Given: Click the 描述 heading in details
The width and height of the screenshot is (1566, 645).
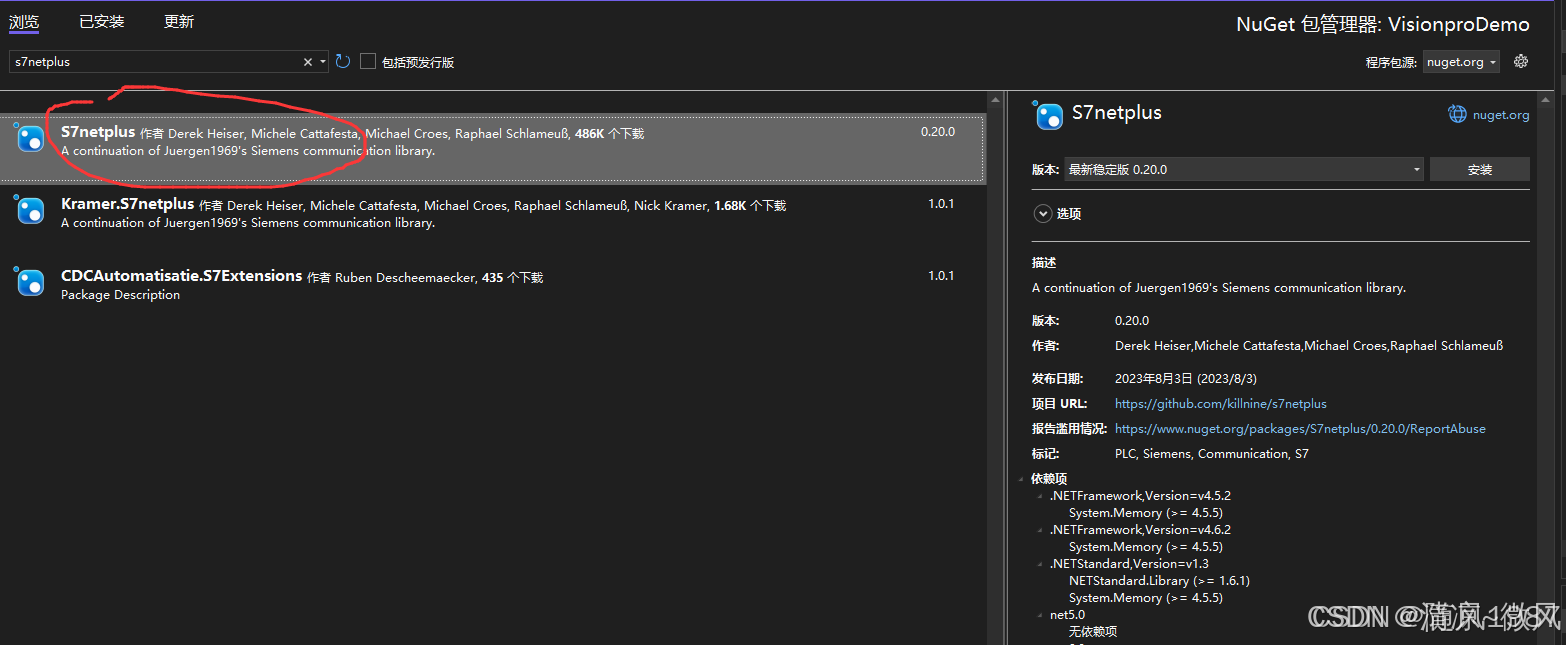Looking at the screenshot, I should (x=1044, y=263).
